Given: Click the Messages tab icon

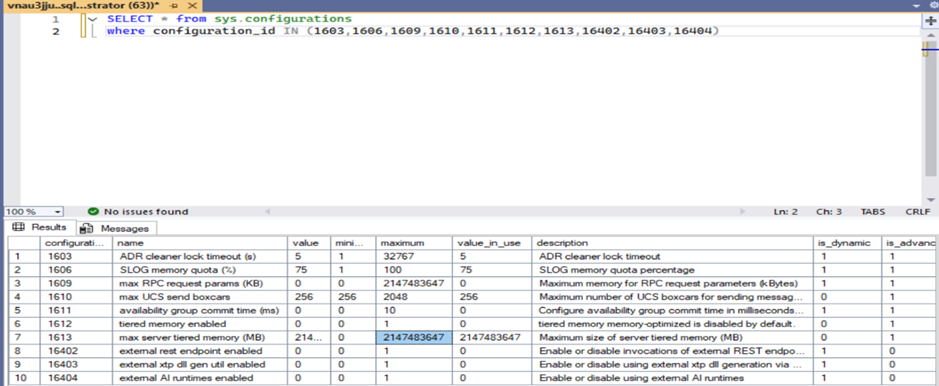Looking at the screenshot, I should pyautogui.click(x=87, y=228).
